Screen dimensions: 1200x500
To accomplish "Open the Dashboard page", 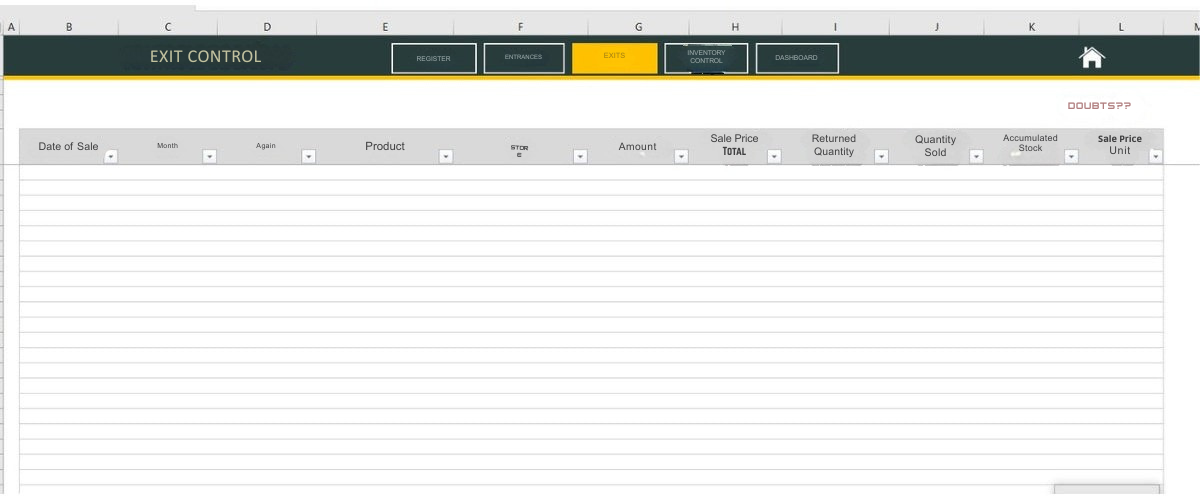I will (x=796, y=58).
